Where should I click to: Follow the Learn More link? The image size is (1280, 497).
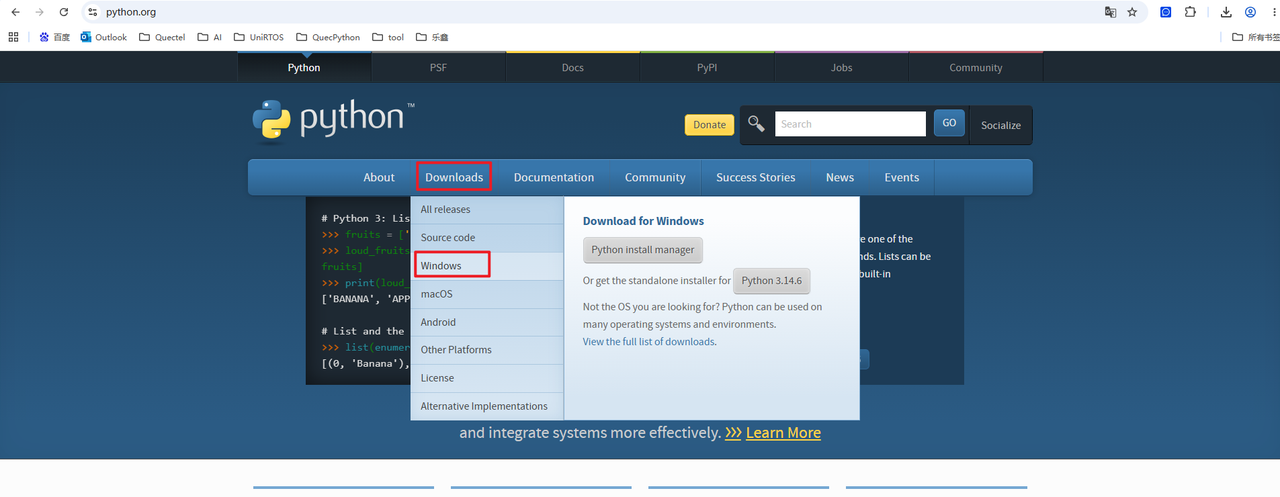(783, 433)
